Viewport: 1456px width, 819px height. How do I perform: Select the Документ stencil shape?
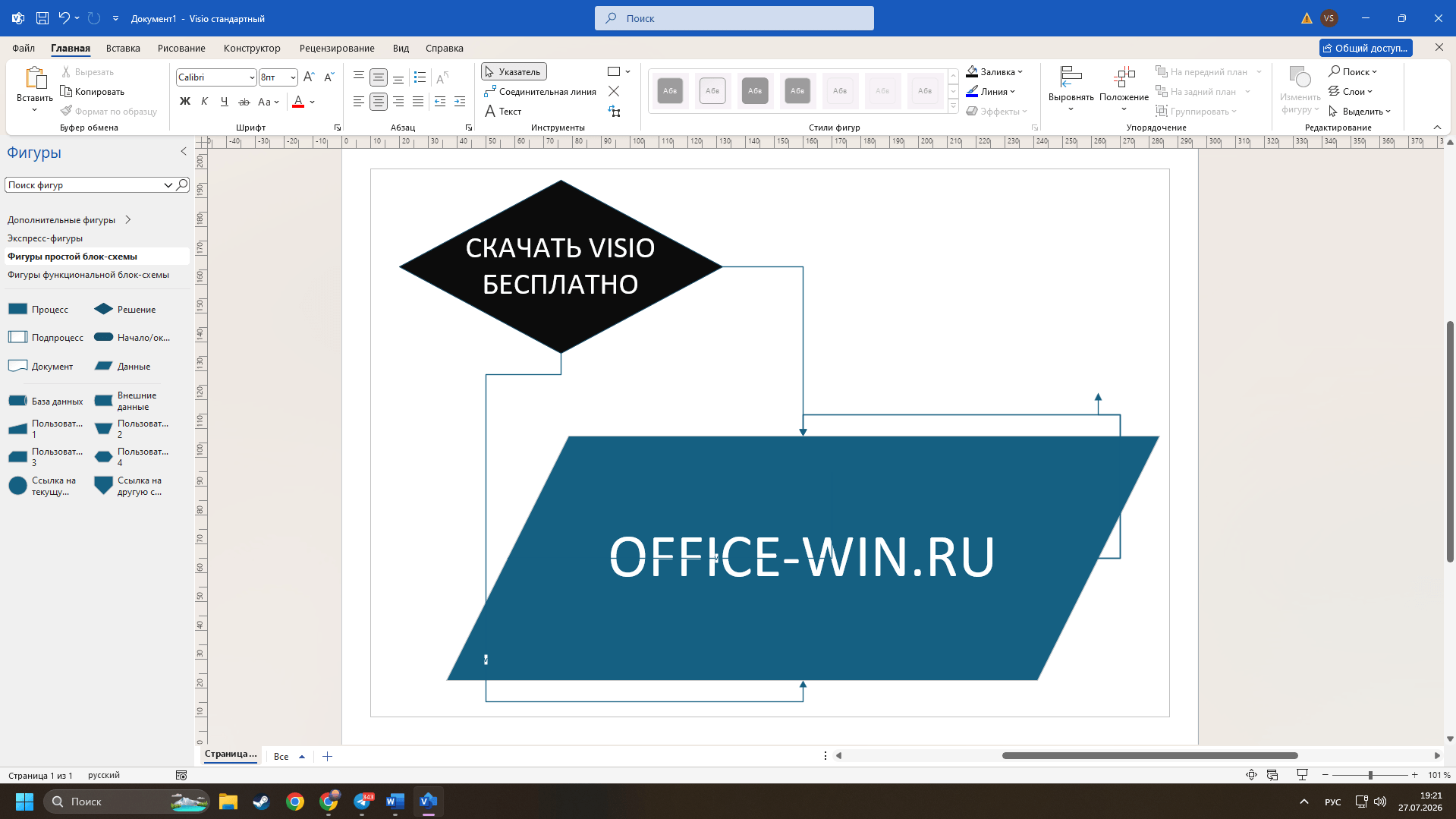(40, 367)
